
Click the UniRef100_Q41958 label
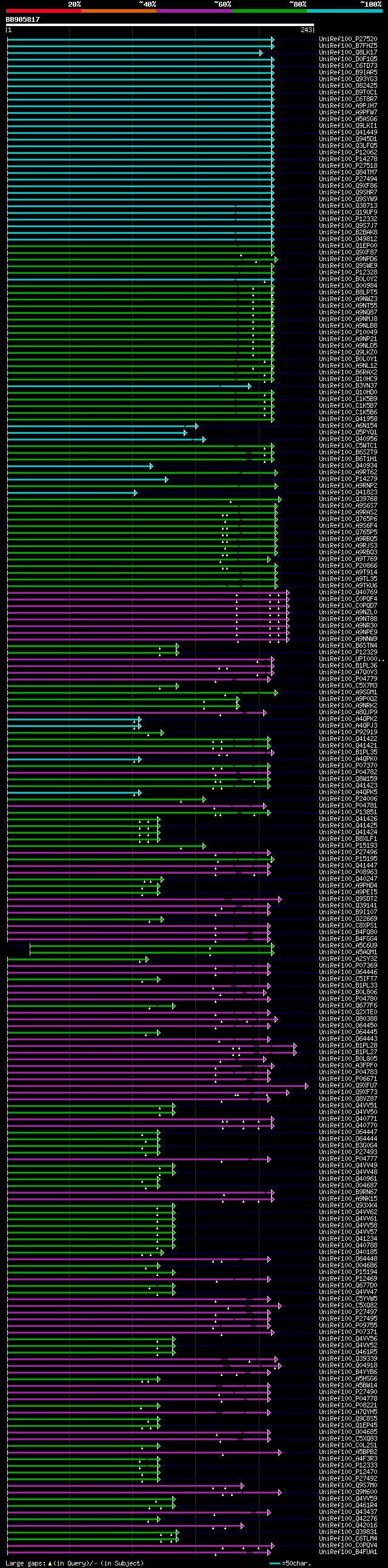(x=348, y=419)
